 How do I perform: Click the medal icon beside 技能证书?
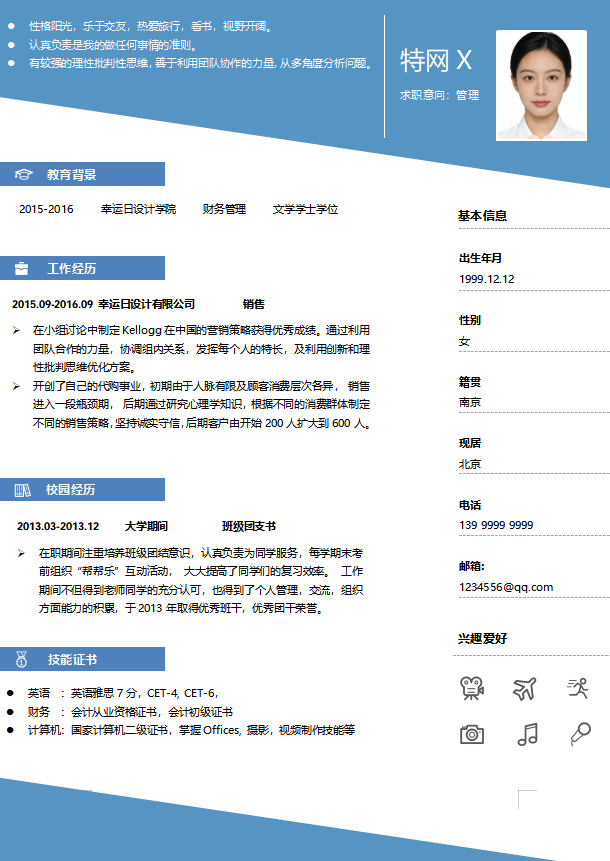tap(21, 659)
